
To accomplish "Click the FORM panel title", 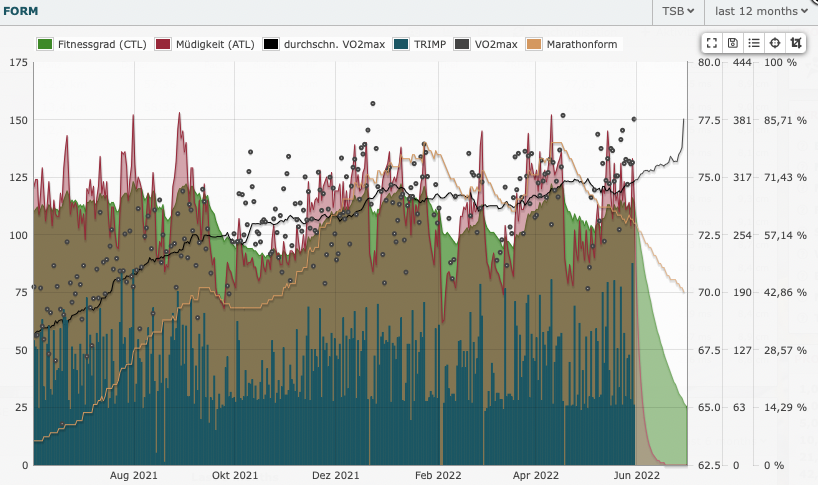I will [x=21, y=11].
